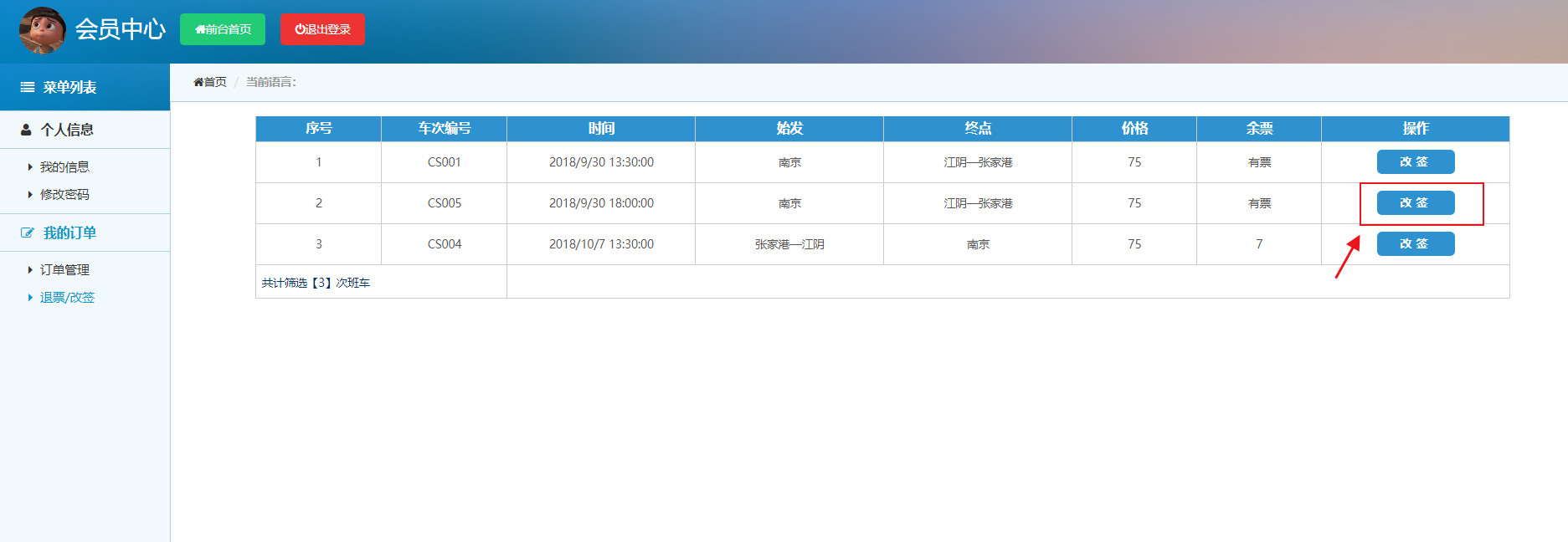Open the 菜单列表 sidebar header

[85, 87]
